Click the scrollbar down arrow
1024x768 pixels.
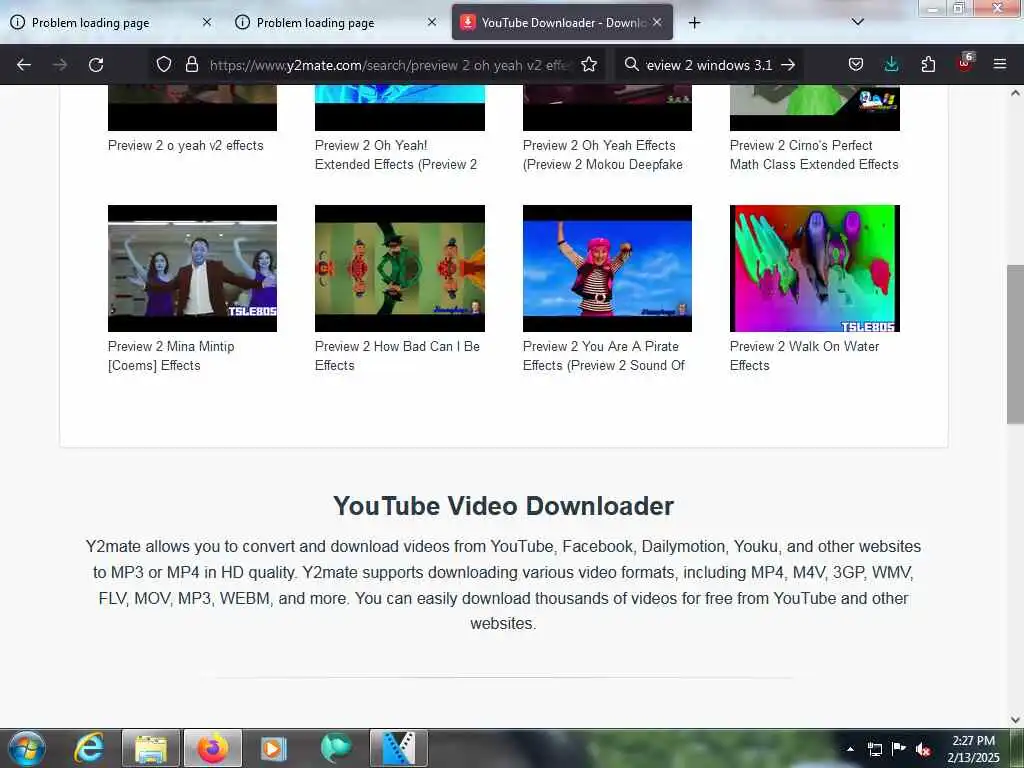[x=1015, y=720]
